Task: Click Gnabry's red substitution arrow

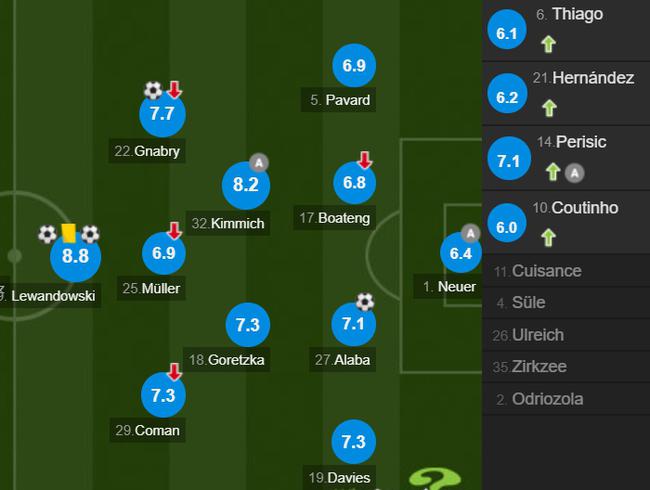Action: click(x=175, y=90)
